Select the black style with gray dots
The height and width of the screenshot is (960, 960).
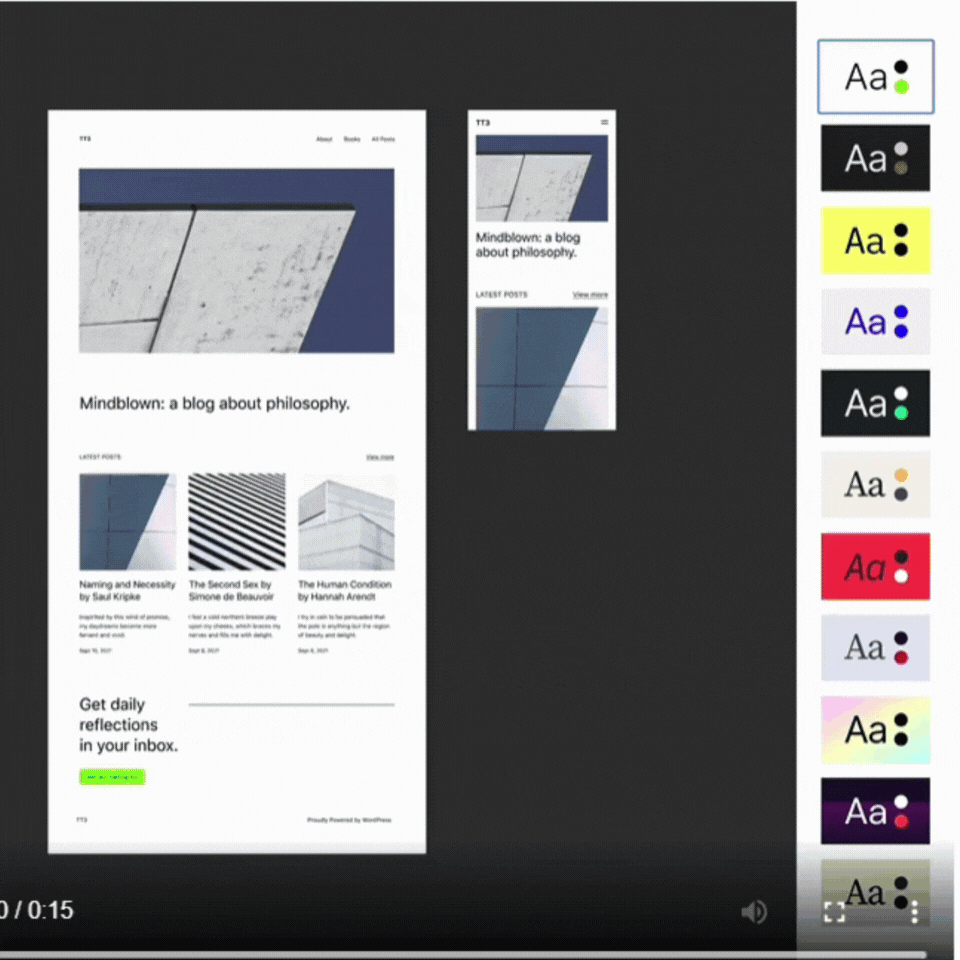(875, 158)
